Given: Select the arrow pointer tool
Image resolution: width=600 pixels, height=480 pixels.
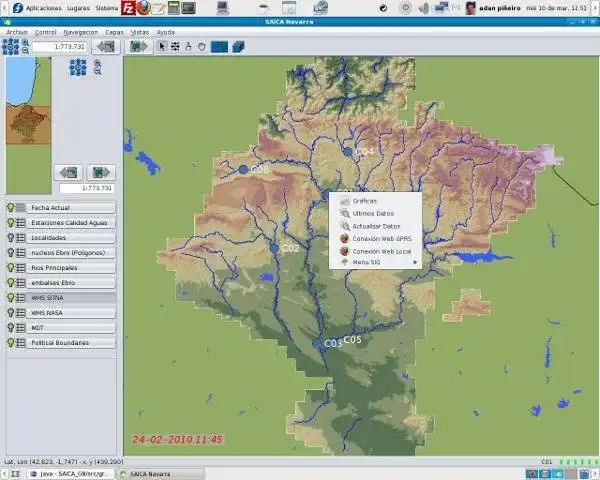Looking at the screenshot, I should [162, 47].
